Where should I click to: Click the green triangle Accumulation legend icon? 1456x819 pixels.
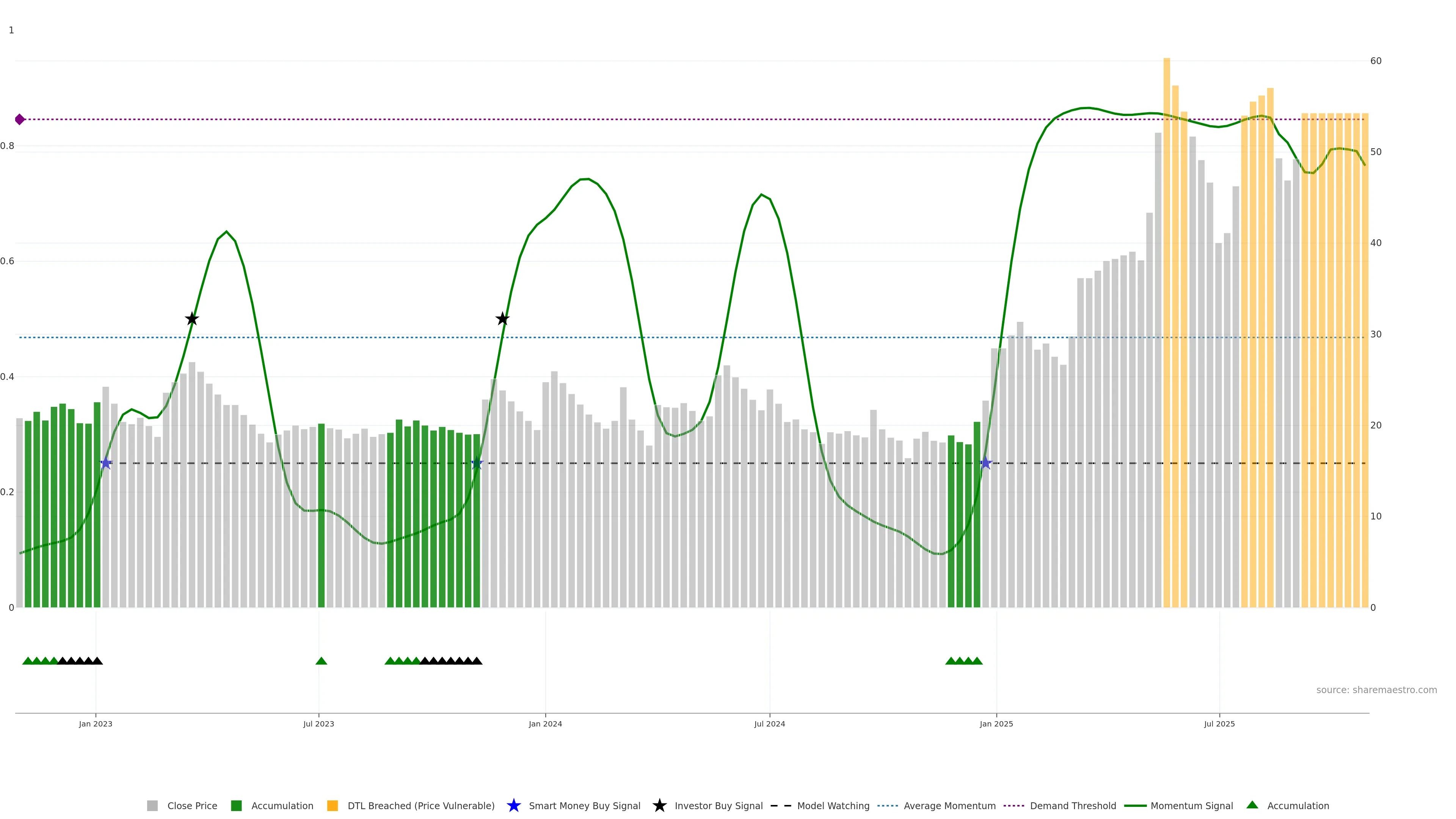pyautogui.click(x=1252, y=805)
